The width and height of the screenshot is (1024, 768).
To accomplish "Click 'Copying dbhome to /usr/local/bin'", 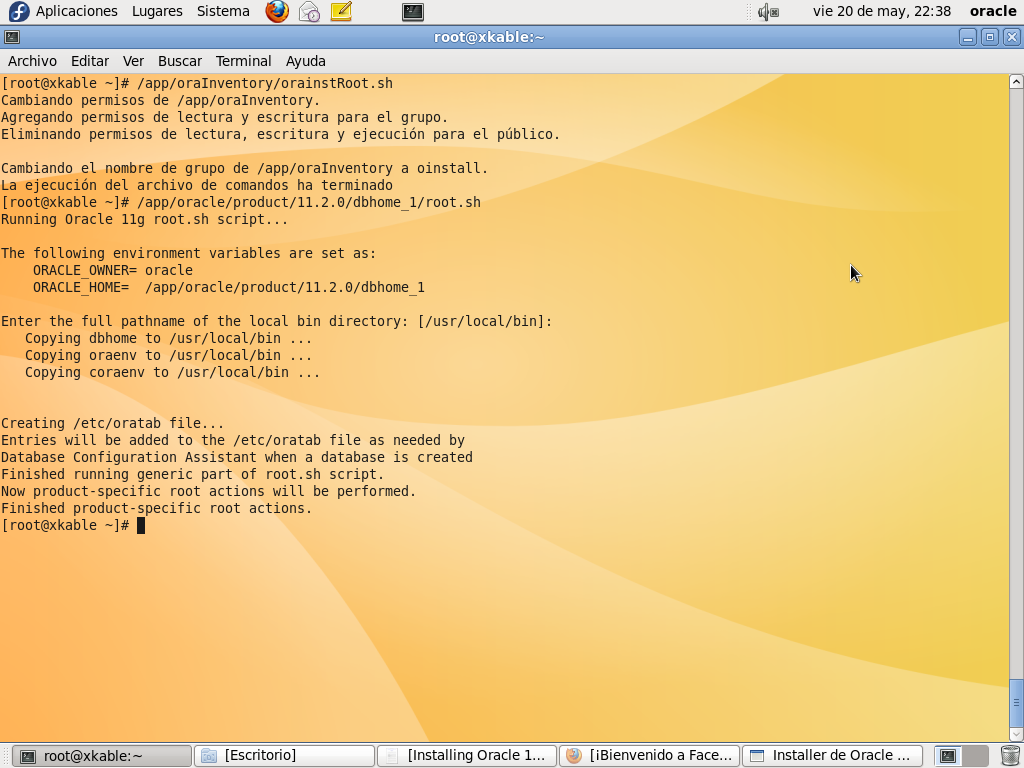I will pos(168,338).
